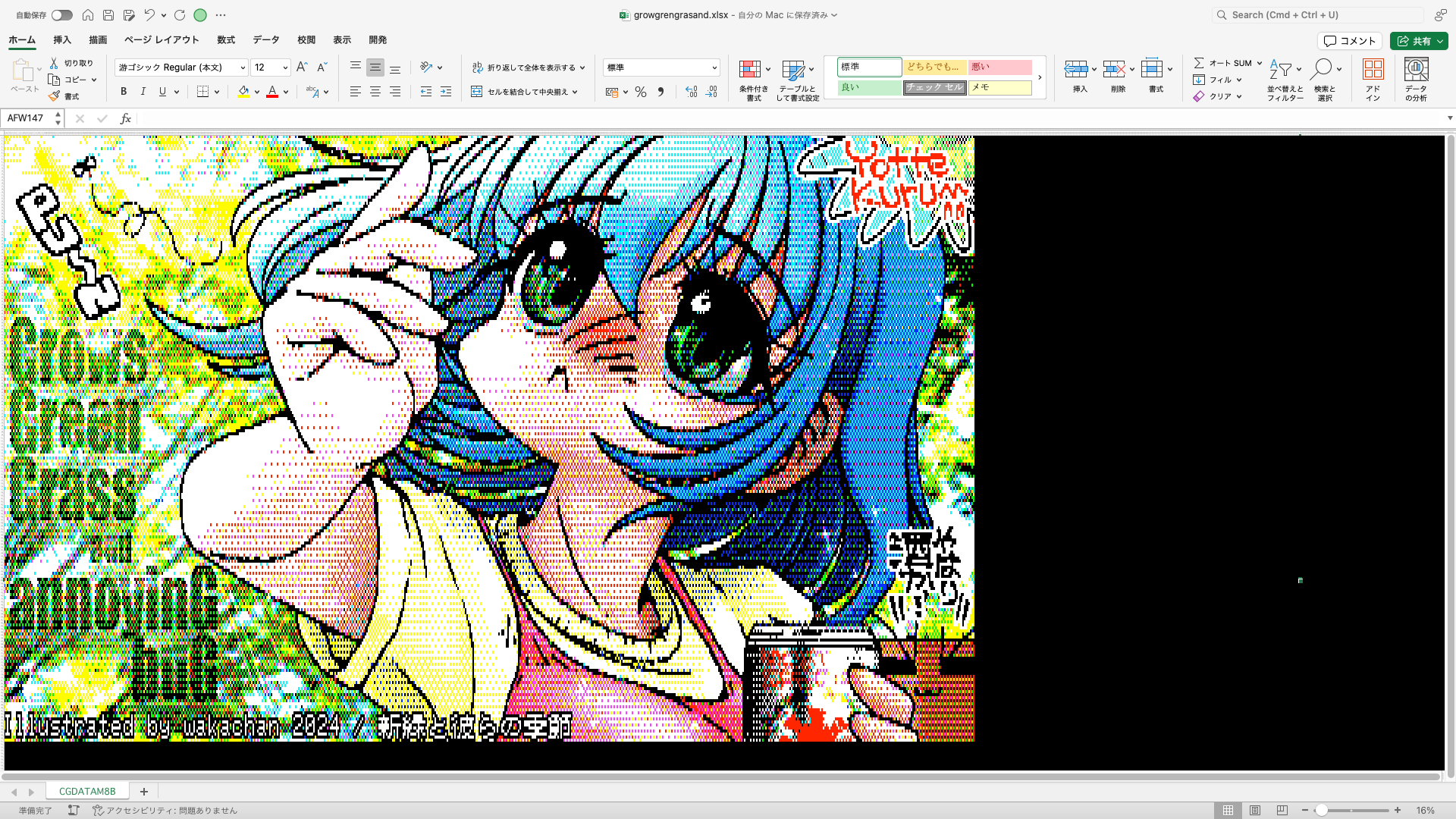This screenshot has width=1456, height=819.
Task: Click the Decrease Decimal icon
Action: pos(711,92)
